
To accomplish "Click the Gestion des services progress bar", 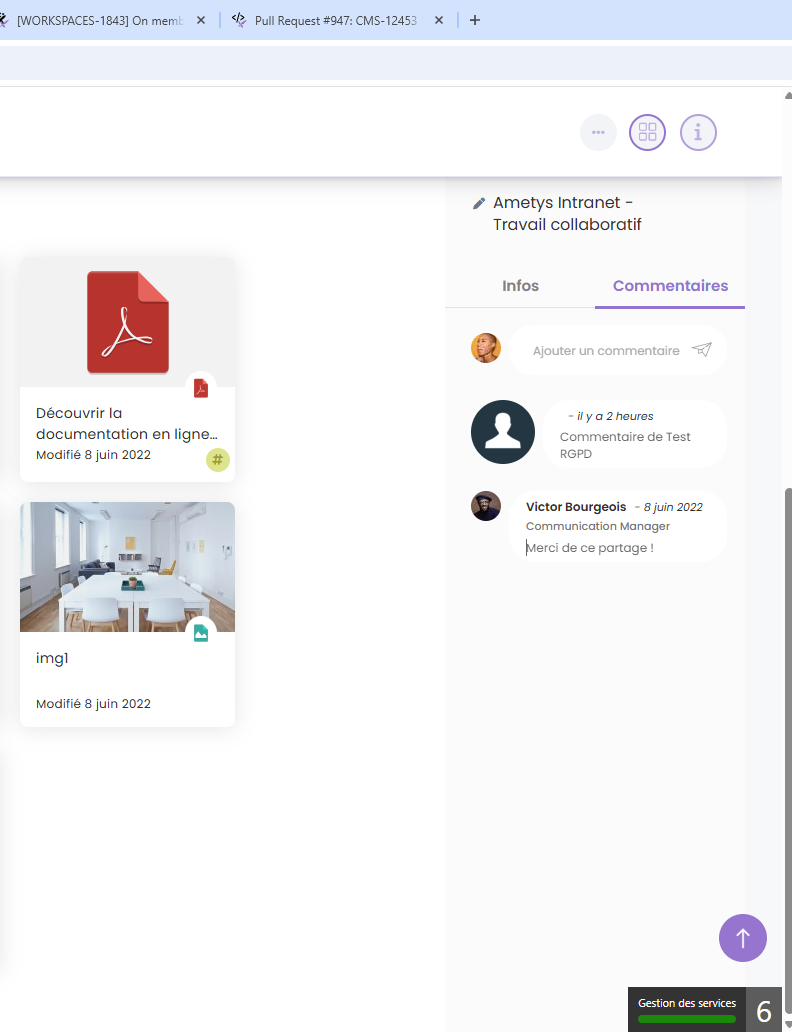I will tap(686, 1019).
